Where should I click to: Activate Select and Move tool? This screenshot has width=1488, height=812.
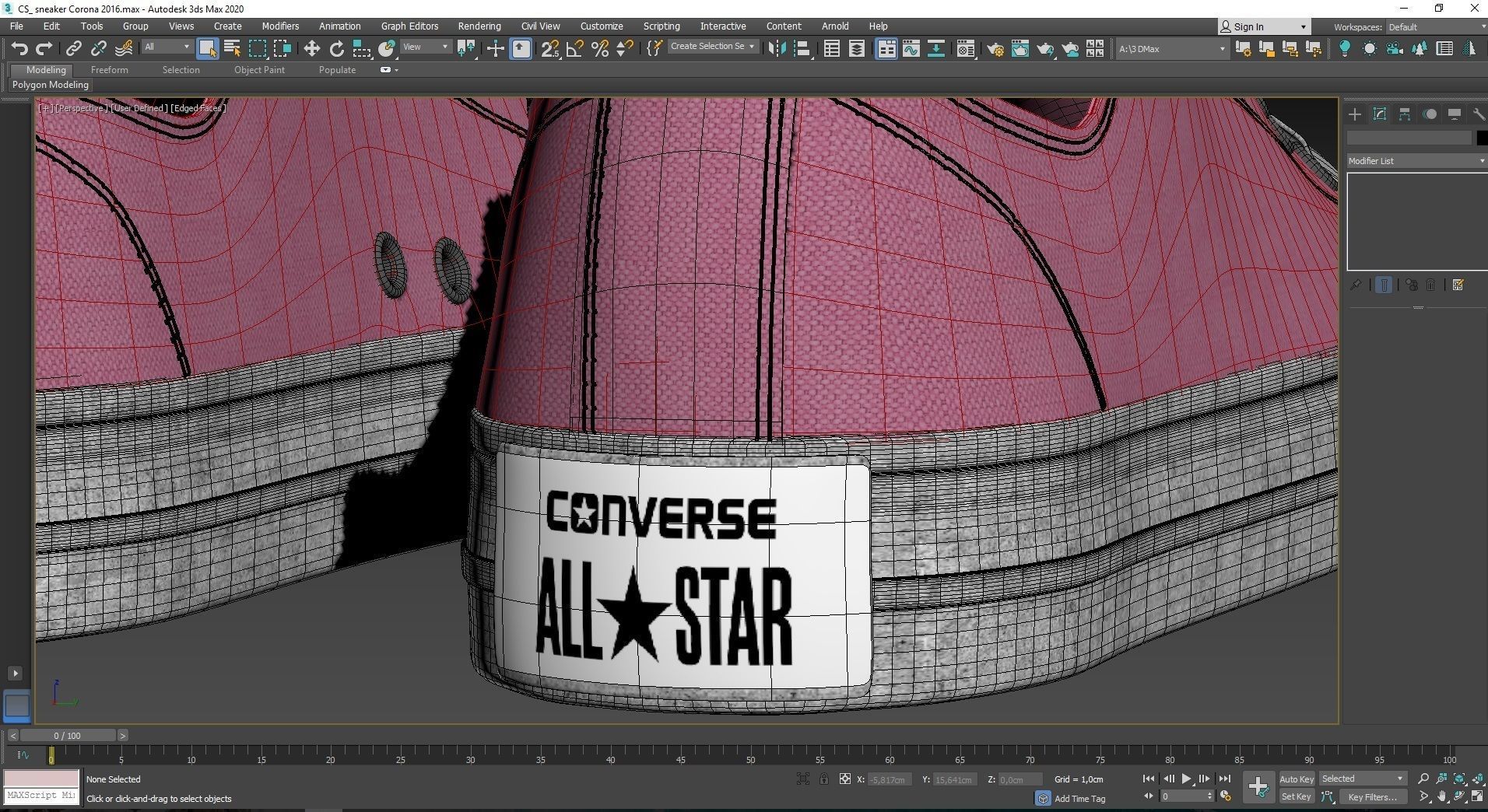click(x=311, y=49)
